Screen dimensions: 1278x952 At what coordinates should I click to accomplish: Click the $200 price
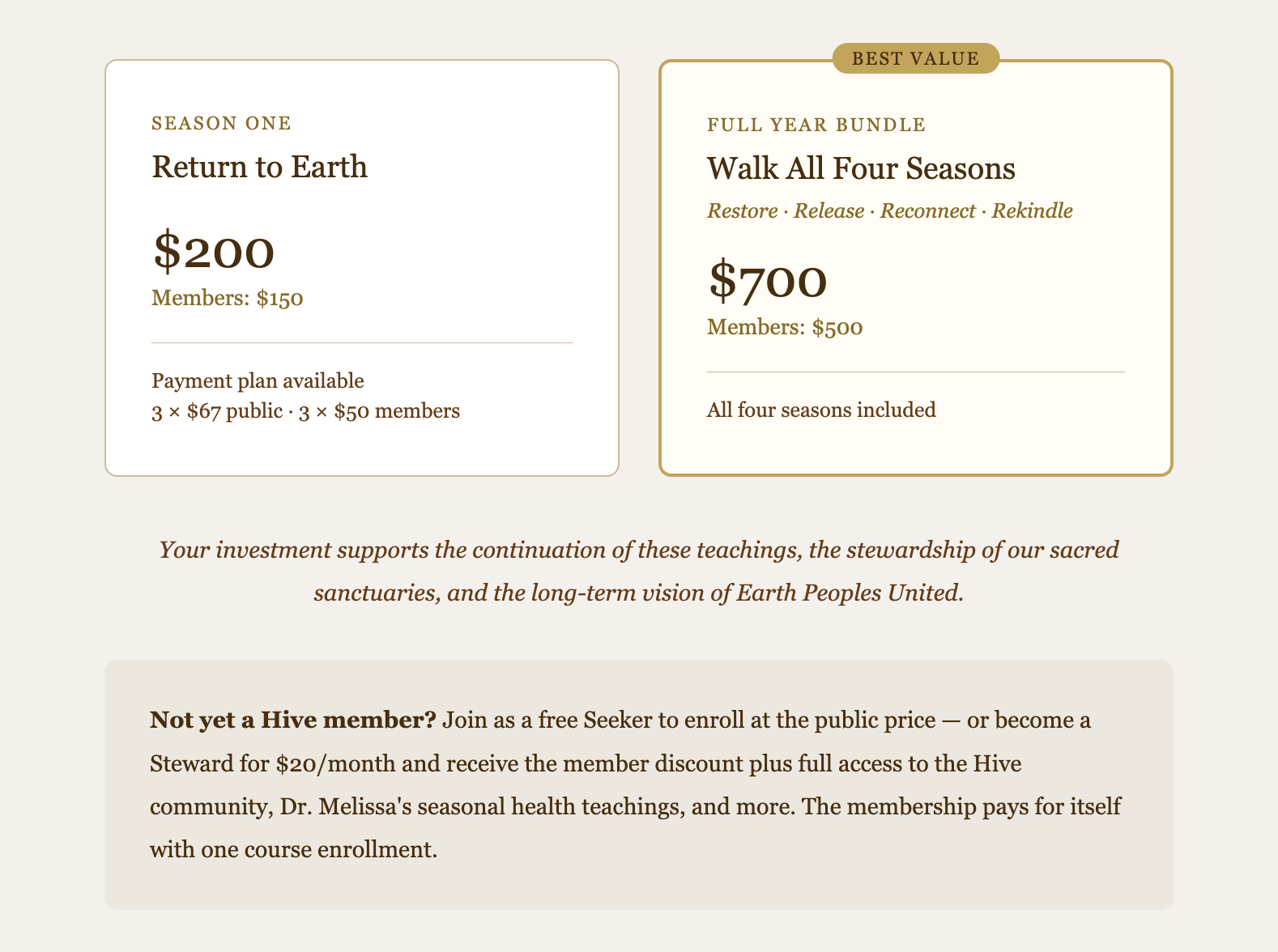coord(214,251)
